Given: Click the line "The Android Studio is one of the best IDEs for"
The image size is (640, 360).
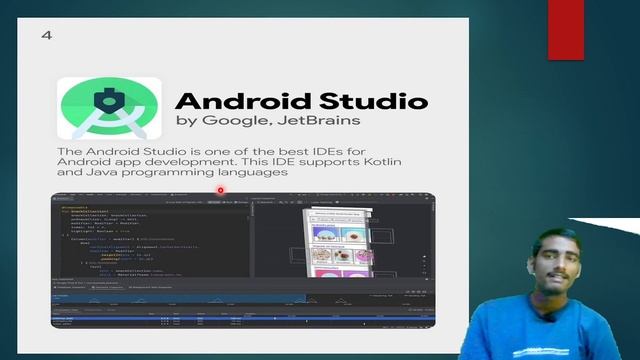Looking at the screenshot, I should tap(211, 151).
